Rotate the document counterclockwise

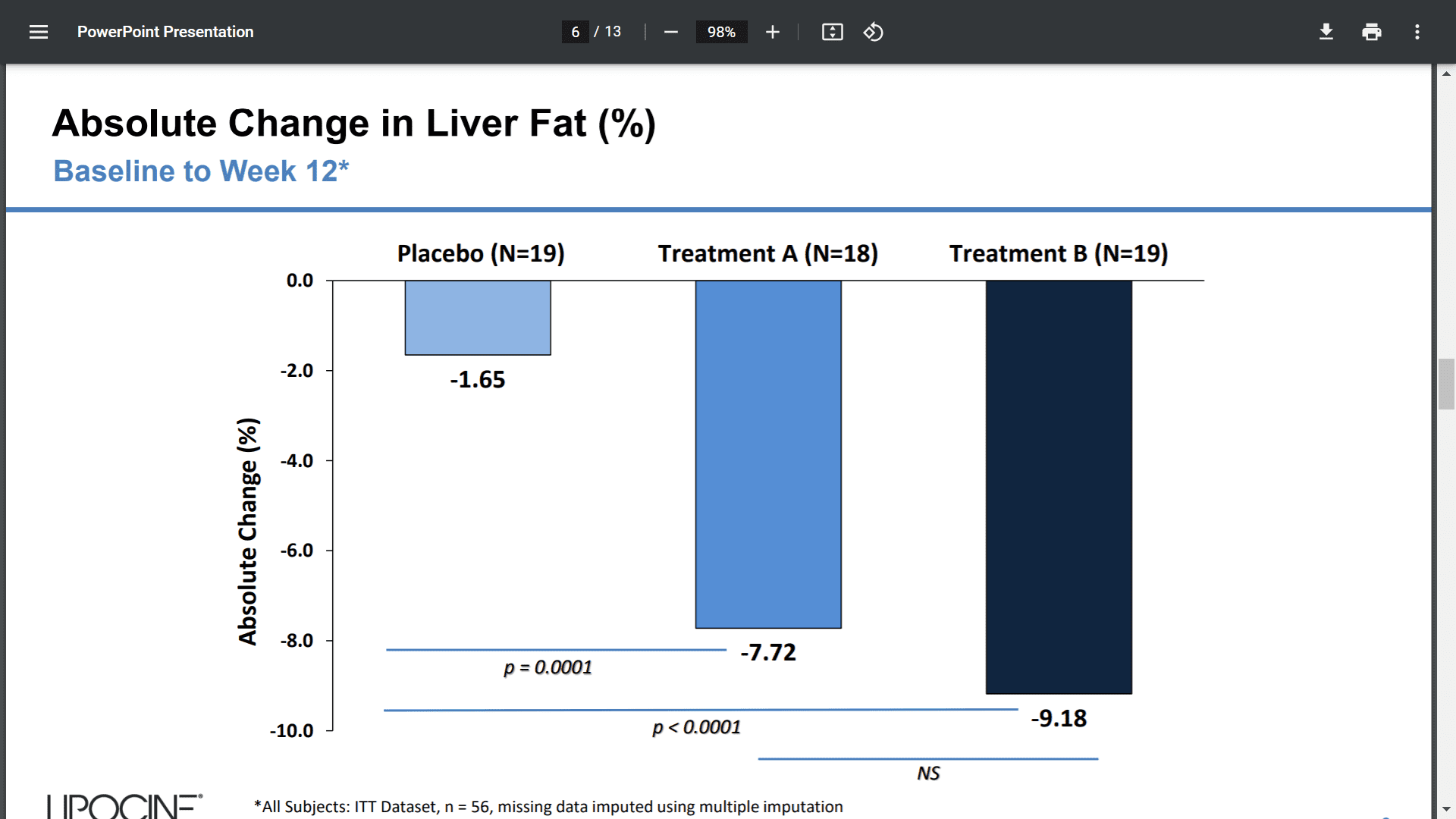click(x=873, y=32)
